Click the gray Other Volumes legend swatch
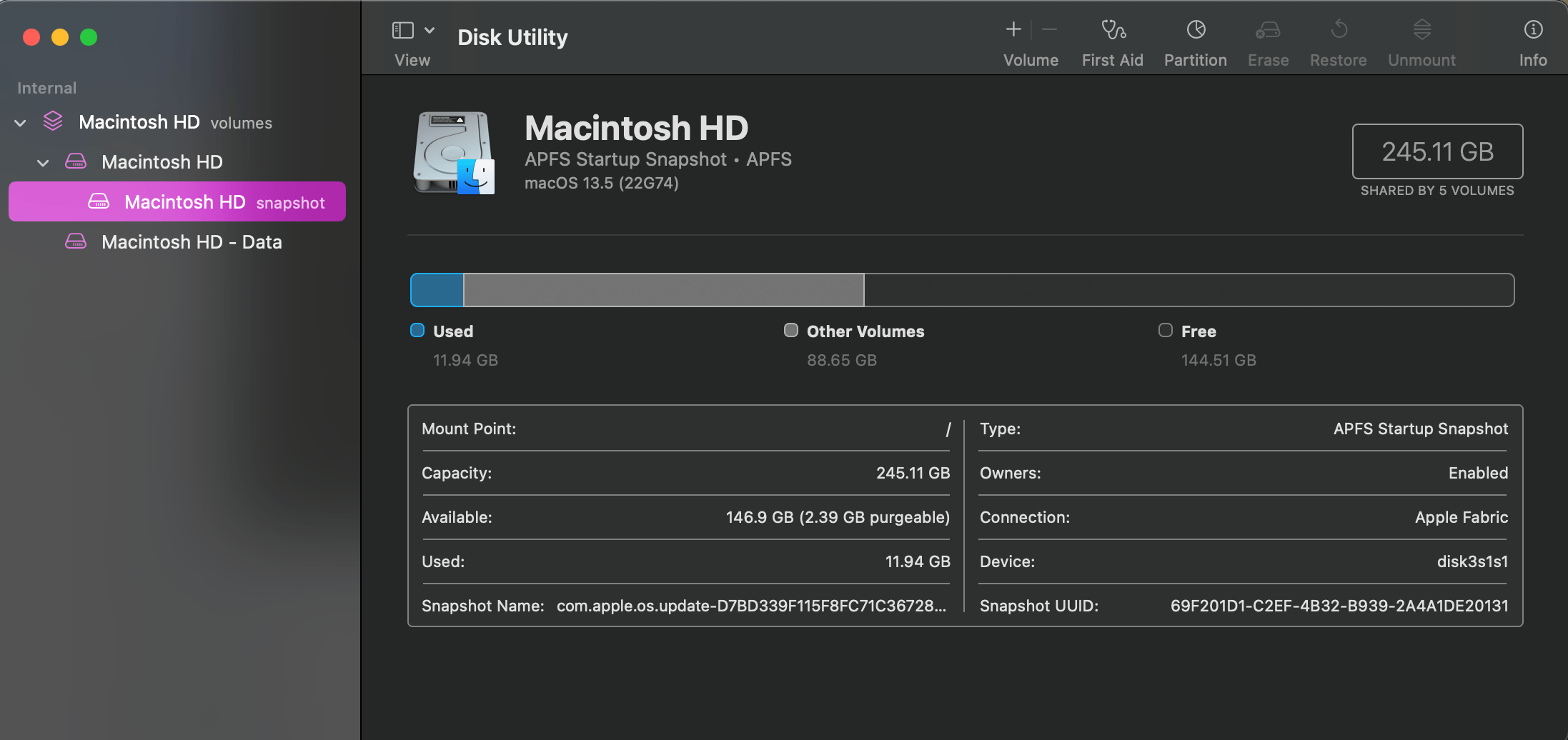The width and height of the screenshot is (1568, 740). [x=791, y=330]
